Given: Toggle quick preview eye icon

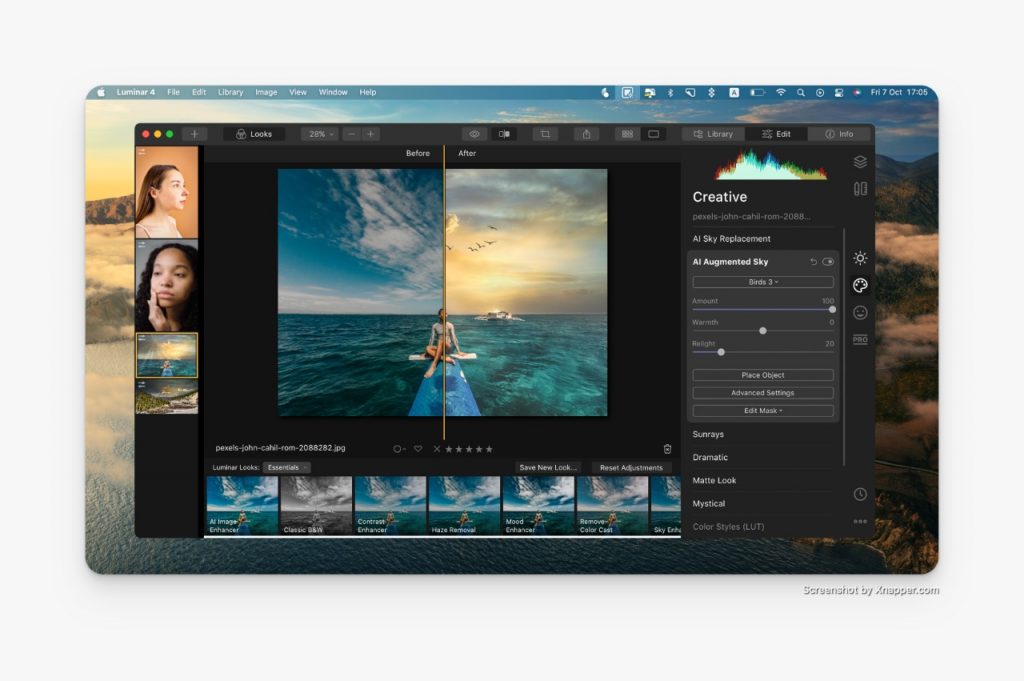Looking at the screenshot, I should [475, 134].
